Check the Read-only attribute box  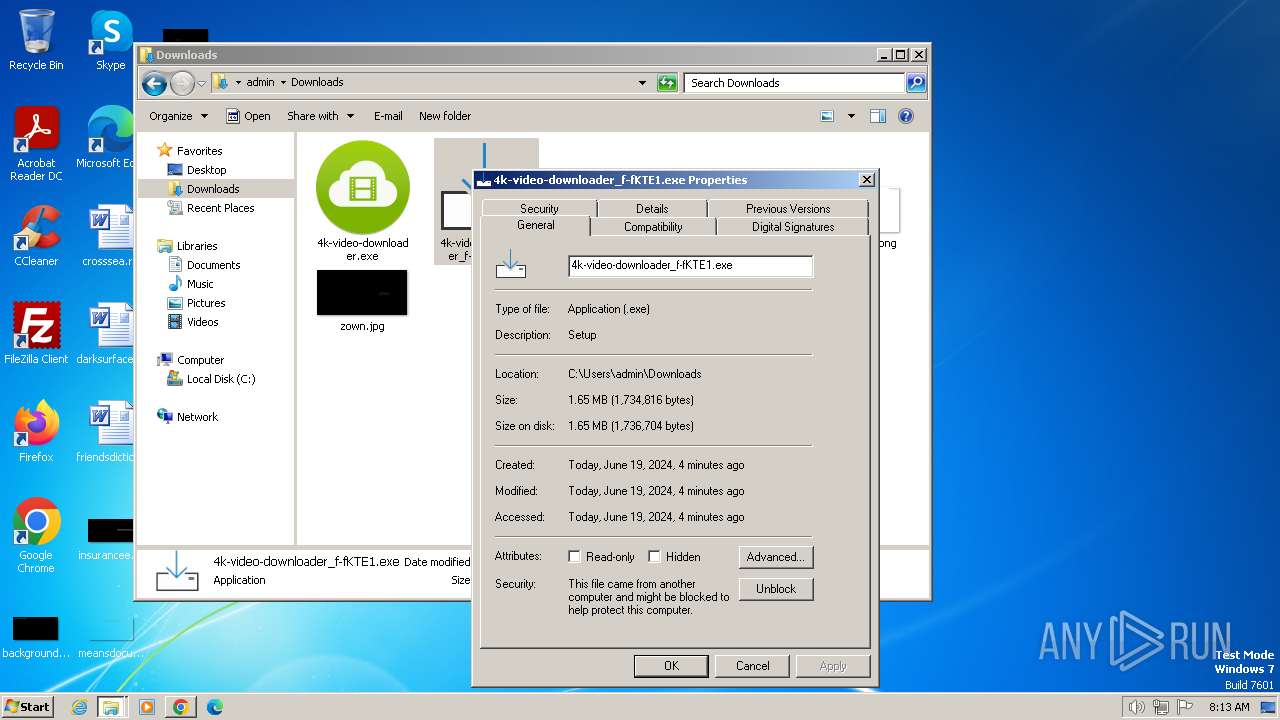(574, 557)
